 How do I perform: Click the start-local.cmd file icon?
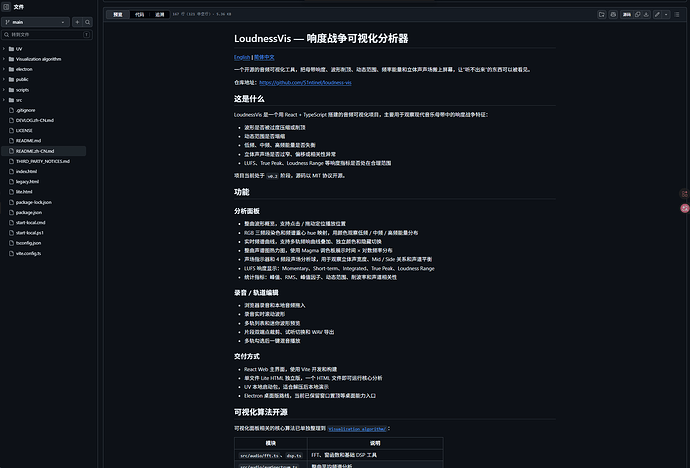point(11,223)
